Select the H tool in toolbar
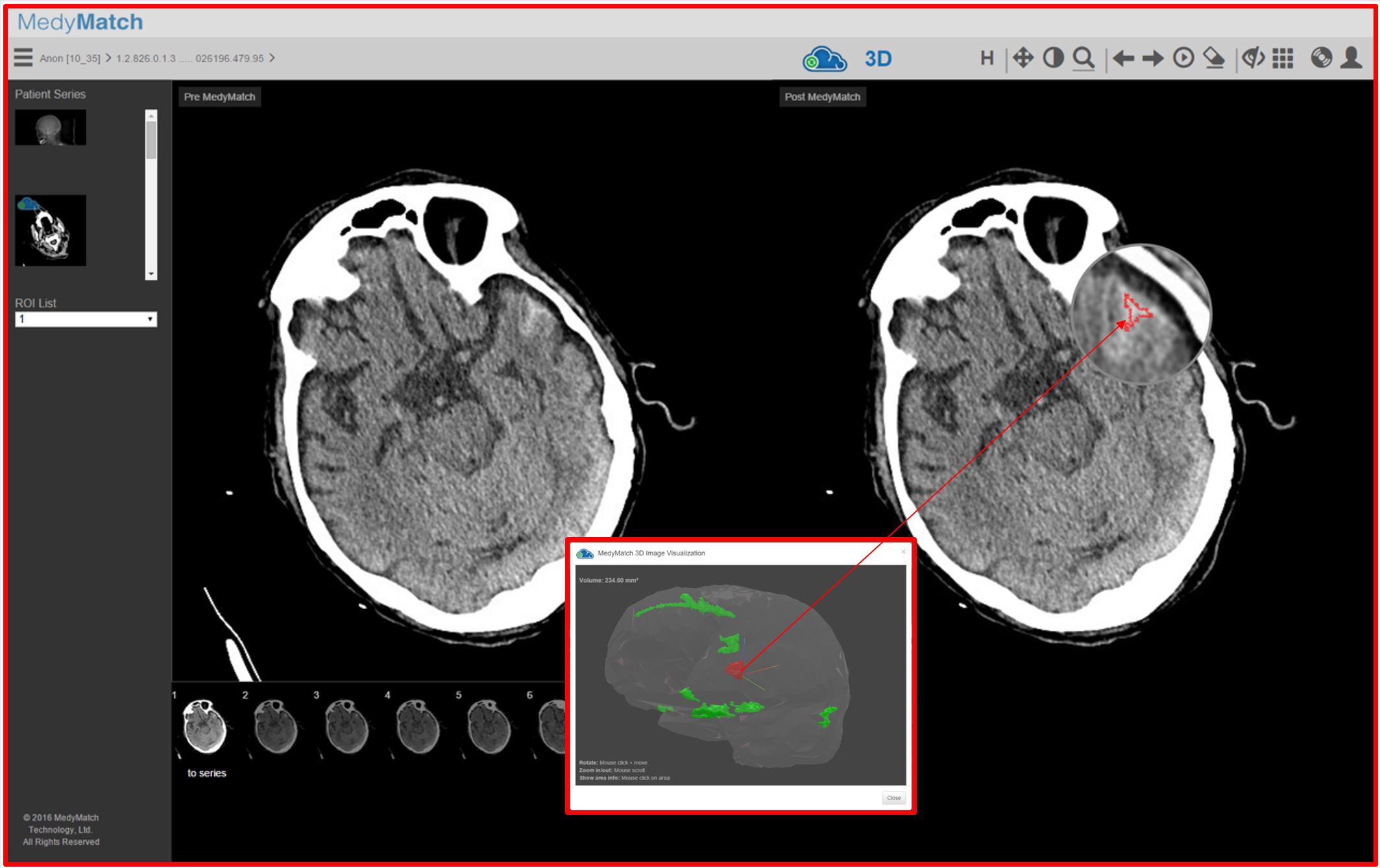 (986, 58)
